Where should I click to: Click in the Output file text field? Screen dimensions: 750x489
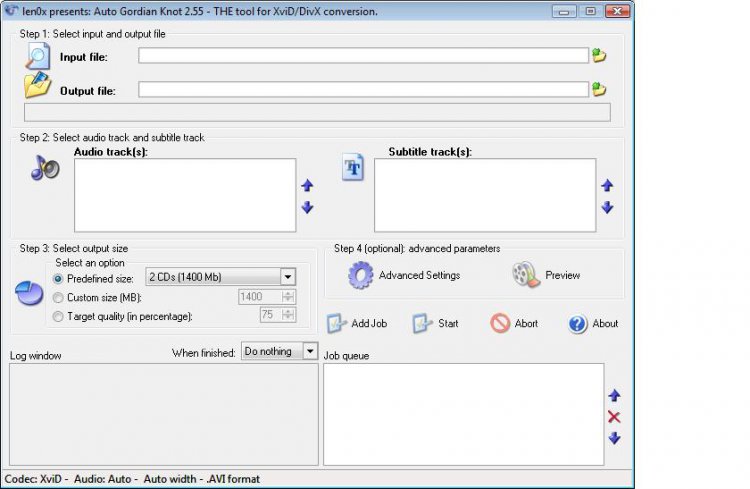(x=364, y=89)
